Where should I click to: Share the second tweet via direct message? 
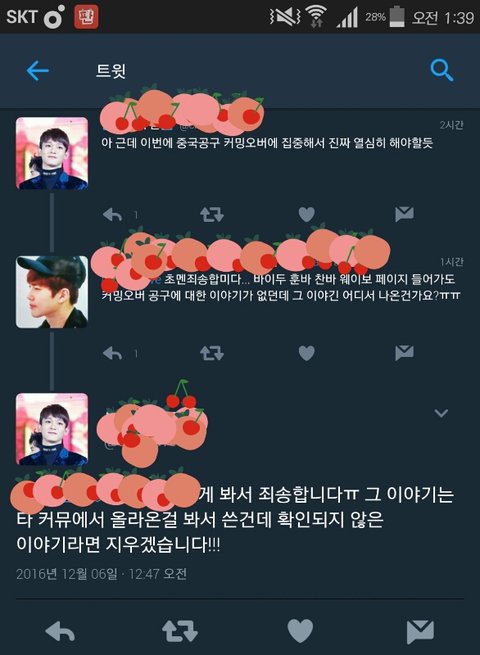coord(404,353)
